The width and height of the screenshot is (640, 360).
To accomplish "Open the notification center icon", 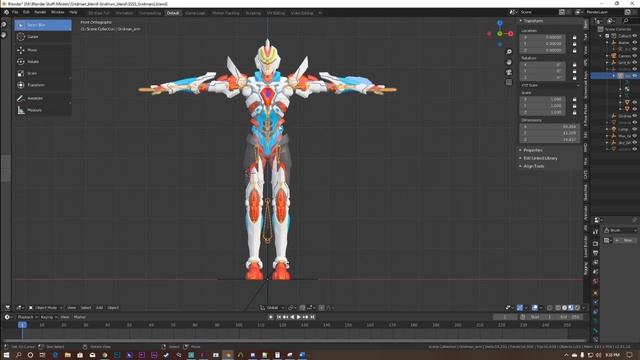I will pyautogui.click(x=630, y=355).
